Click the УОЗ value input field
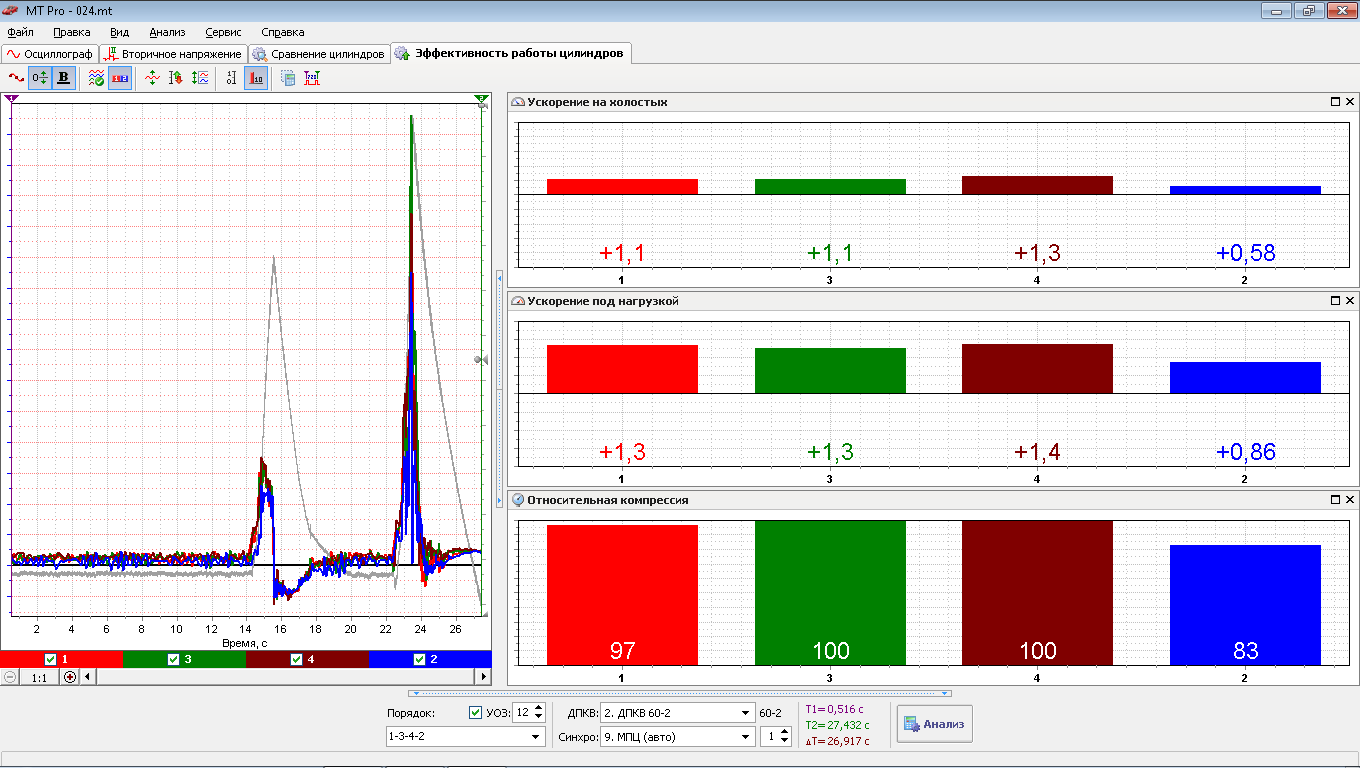The width and height of the screenshot is (1360, 768). point(523,713)
